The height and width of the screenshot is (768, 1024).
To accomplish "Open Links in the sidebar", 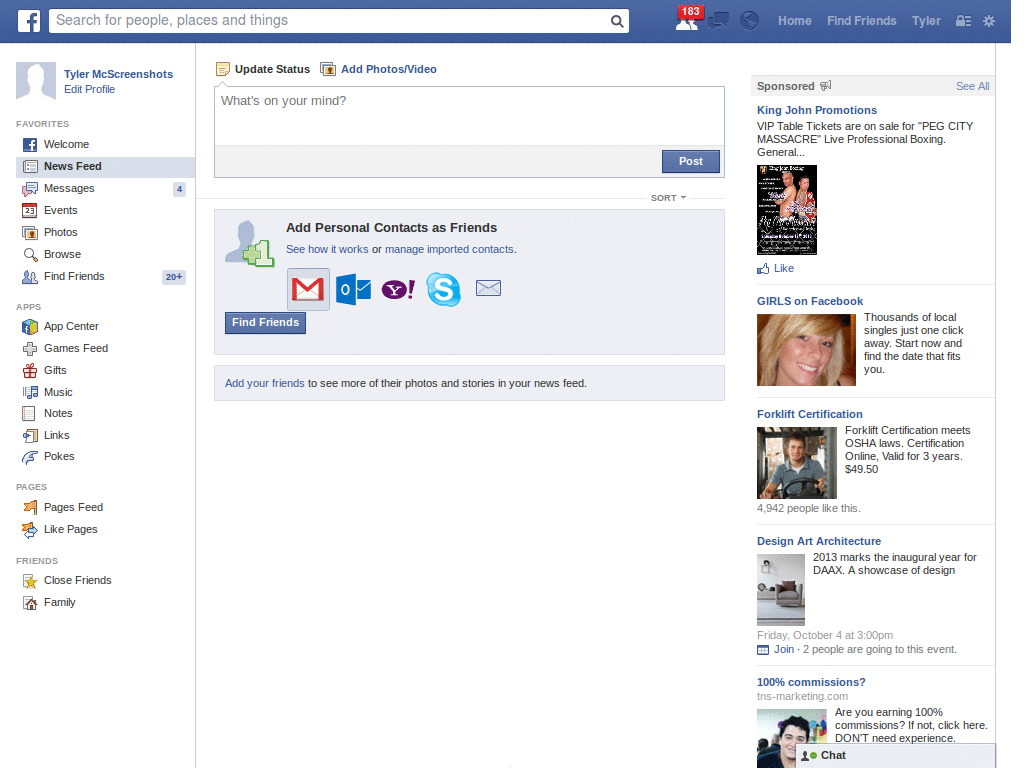I will (56, 436).
